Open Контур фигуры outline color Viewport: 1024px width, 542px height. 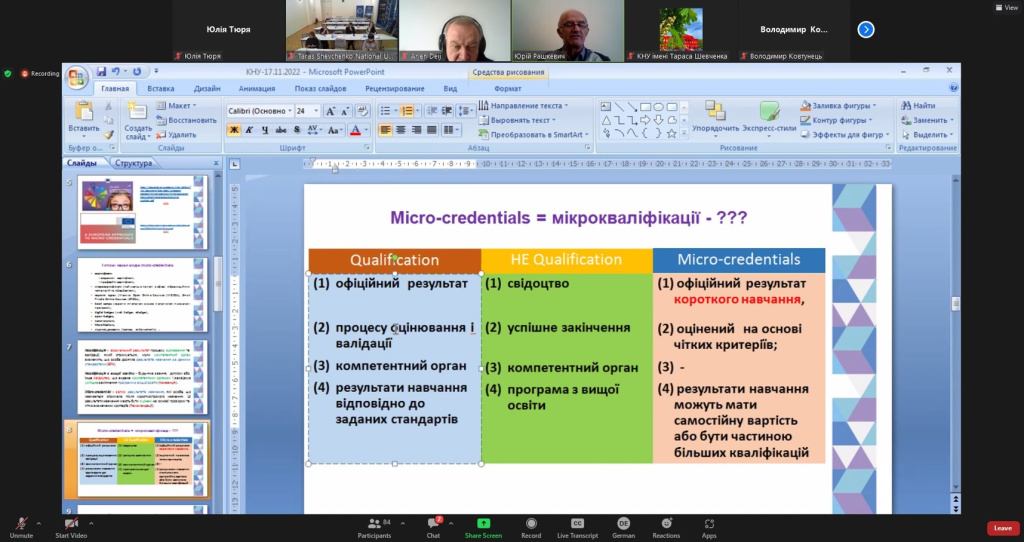click(836, 120)
